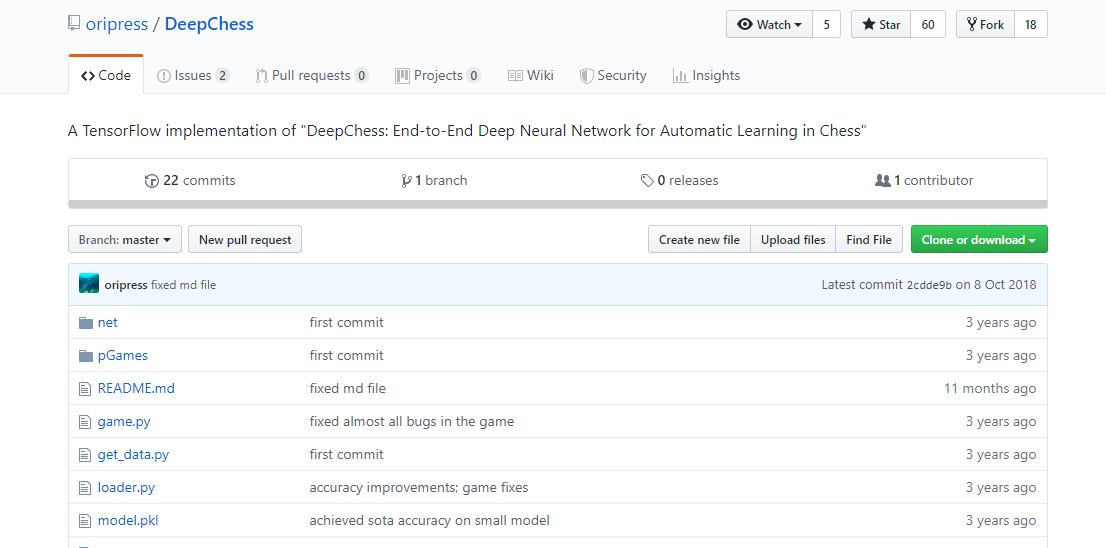The image size is (1106, 548).
Task: Open the stargazers count 60
Action: coord(928,25)
